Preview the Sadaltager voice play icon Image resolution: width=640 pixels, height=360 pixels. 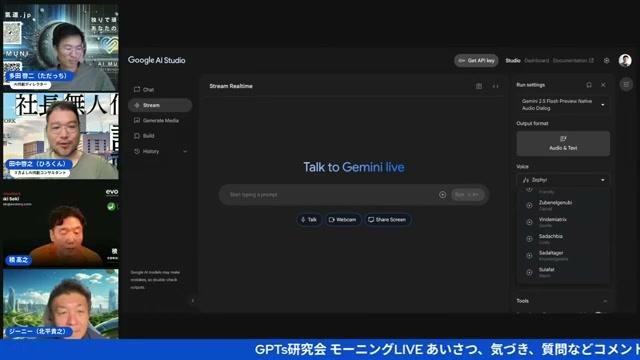[529, 256]
